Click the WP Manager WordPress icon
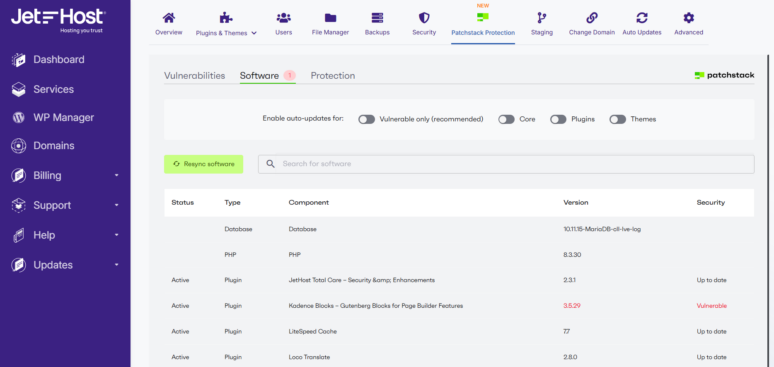 pyautogui.click(x=18, y=118)
